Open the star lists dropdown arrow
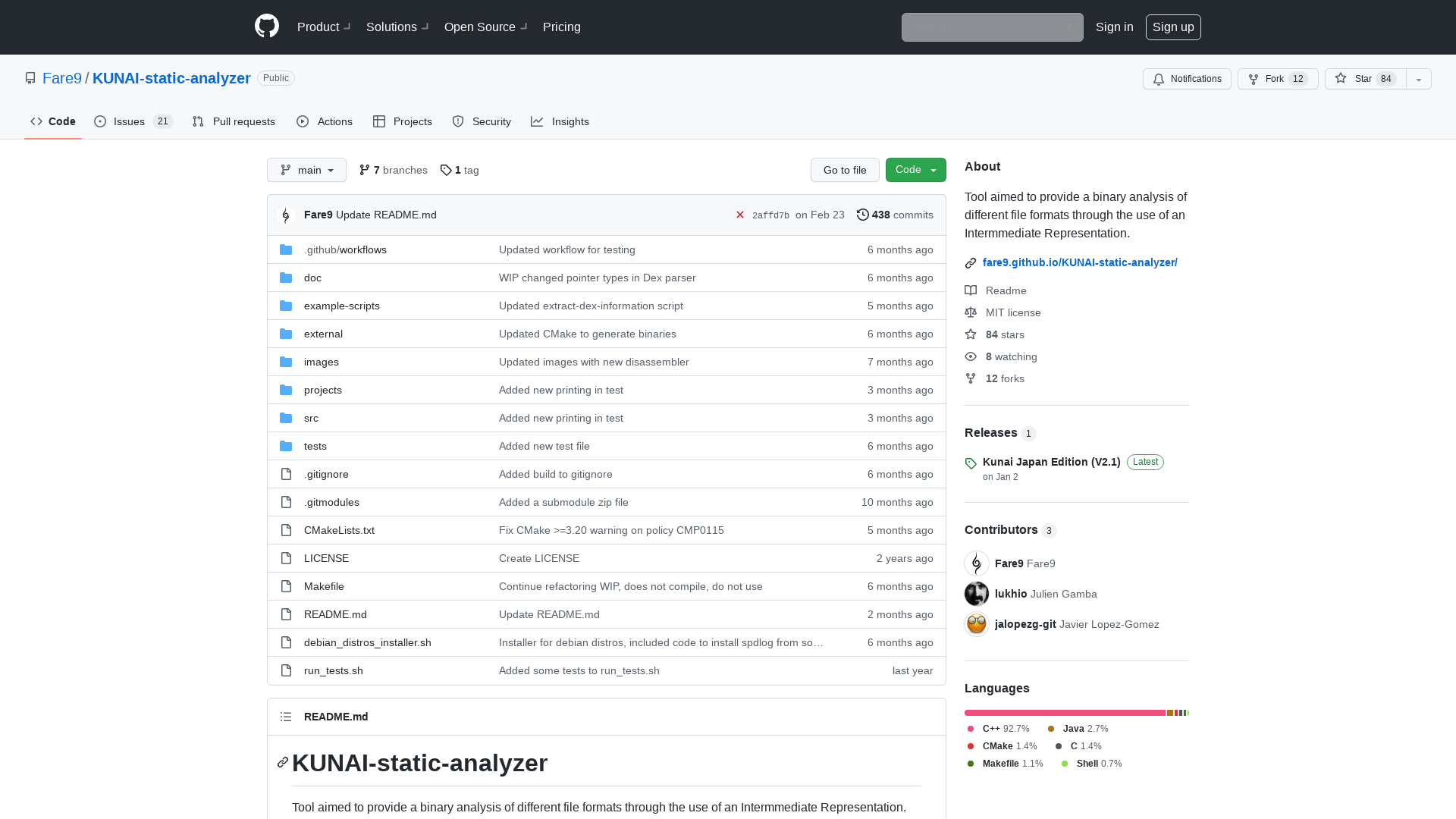 (x=1419, y=79)
